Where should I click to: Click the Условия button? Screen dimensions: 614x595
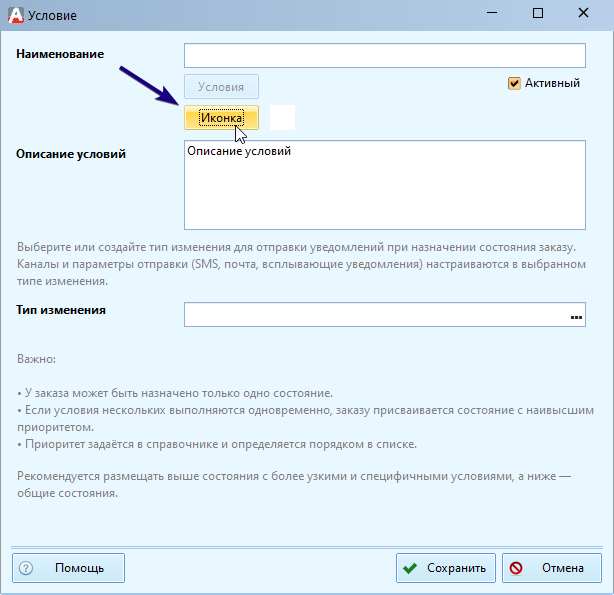pos(221,87)
